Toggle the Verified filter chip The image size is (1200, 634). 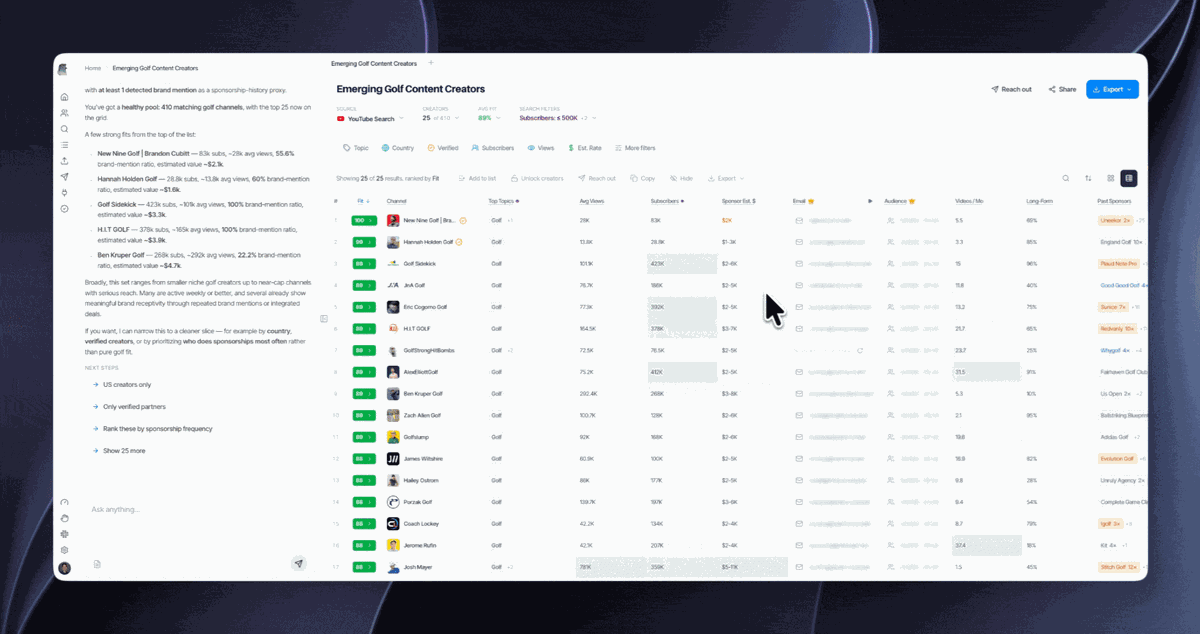(x=443, y=148)
